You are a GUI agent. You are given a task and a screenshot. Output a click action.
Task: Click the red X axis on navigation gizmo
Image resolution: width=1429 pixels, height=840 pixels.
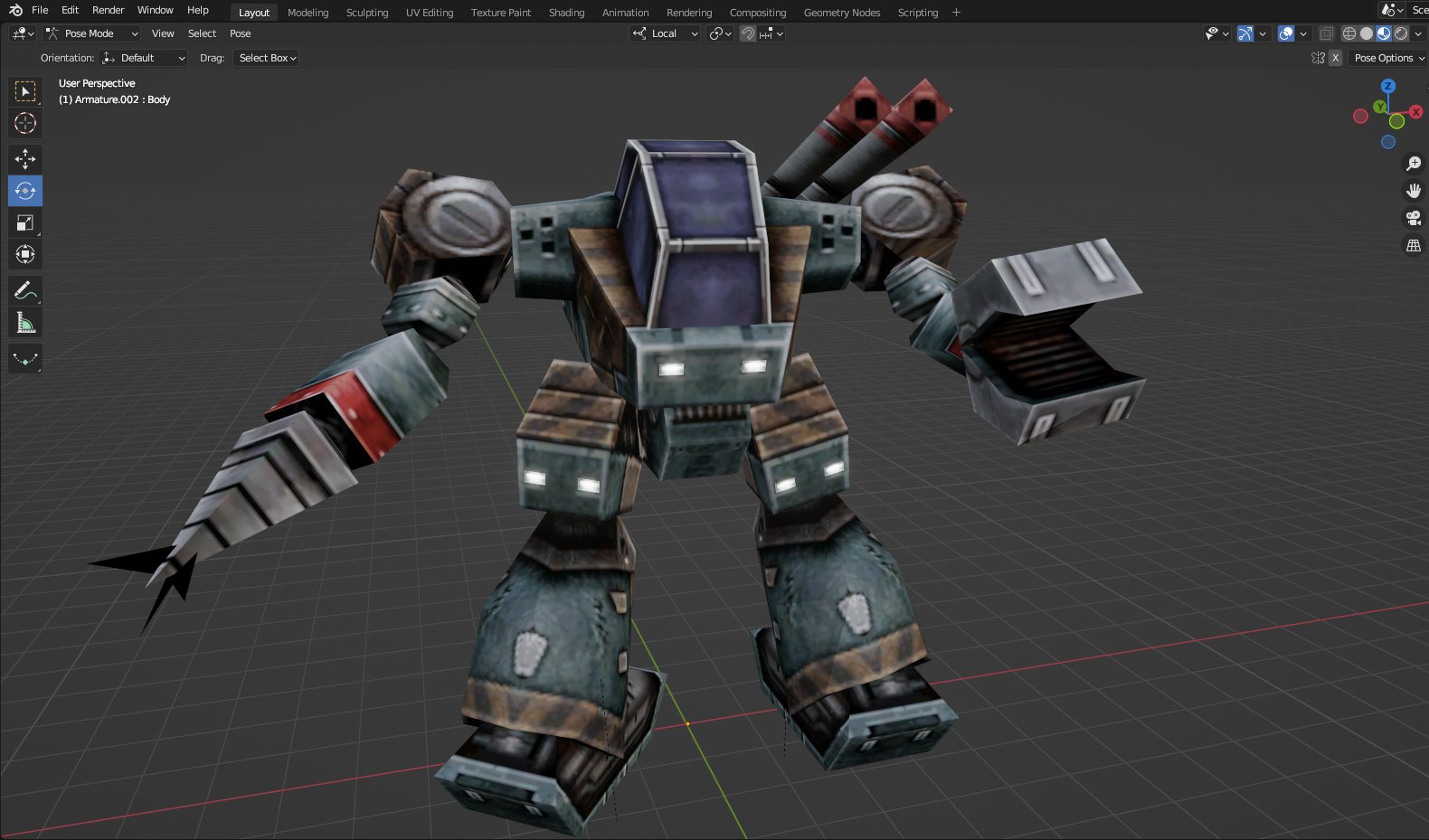pos(1415,112)
